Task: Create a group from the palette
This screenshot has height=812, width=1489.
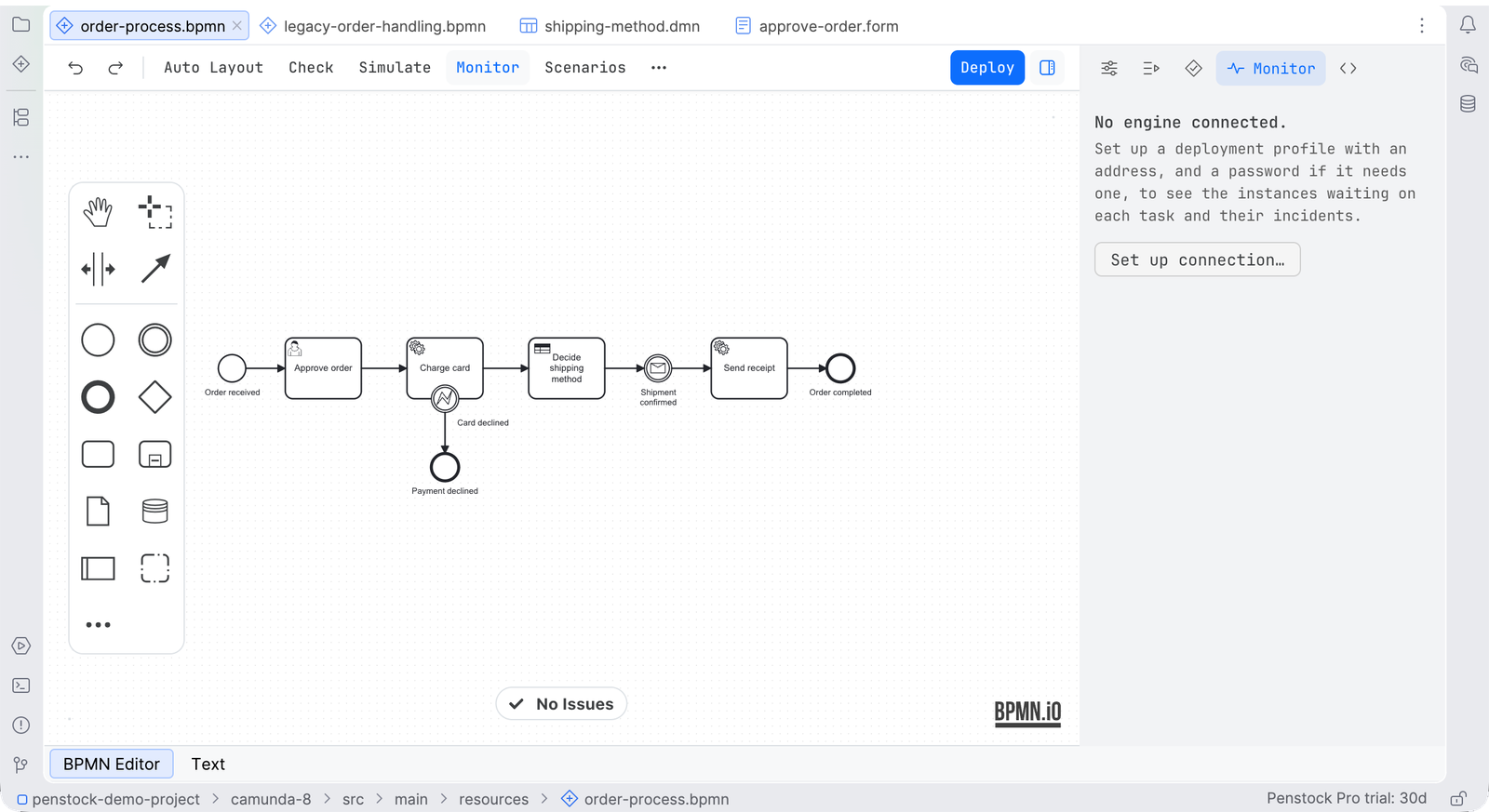Action: pos(154,568)
